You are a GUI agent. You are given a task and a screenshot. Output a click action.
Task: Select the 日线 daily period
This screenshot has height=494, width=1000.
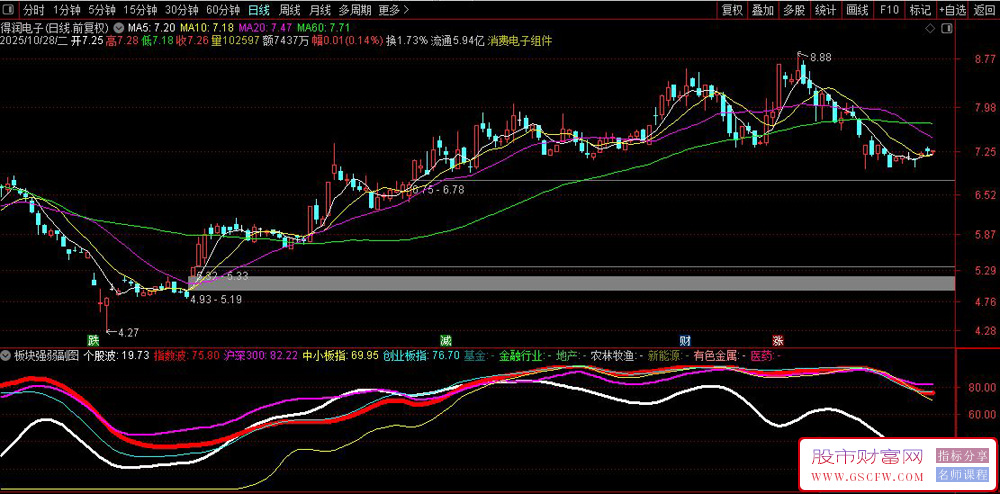tap(258, 10)
